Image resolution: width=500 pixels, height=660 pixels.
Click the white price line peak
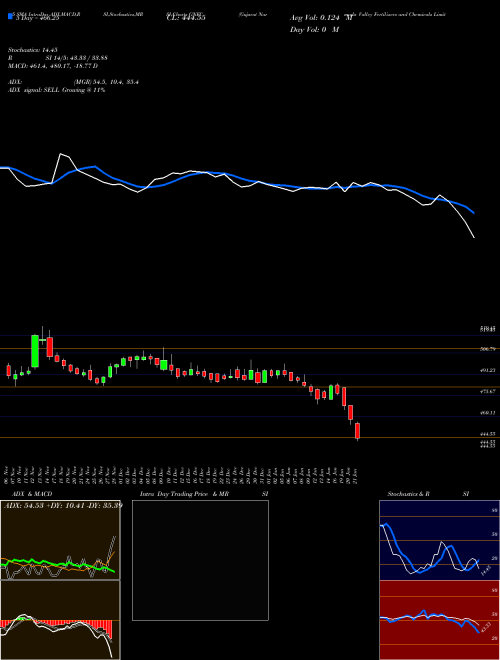click(x=60, y=154)
